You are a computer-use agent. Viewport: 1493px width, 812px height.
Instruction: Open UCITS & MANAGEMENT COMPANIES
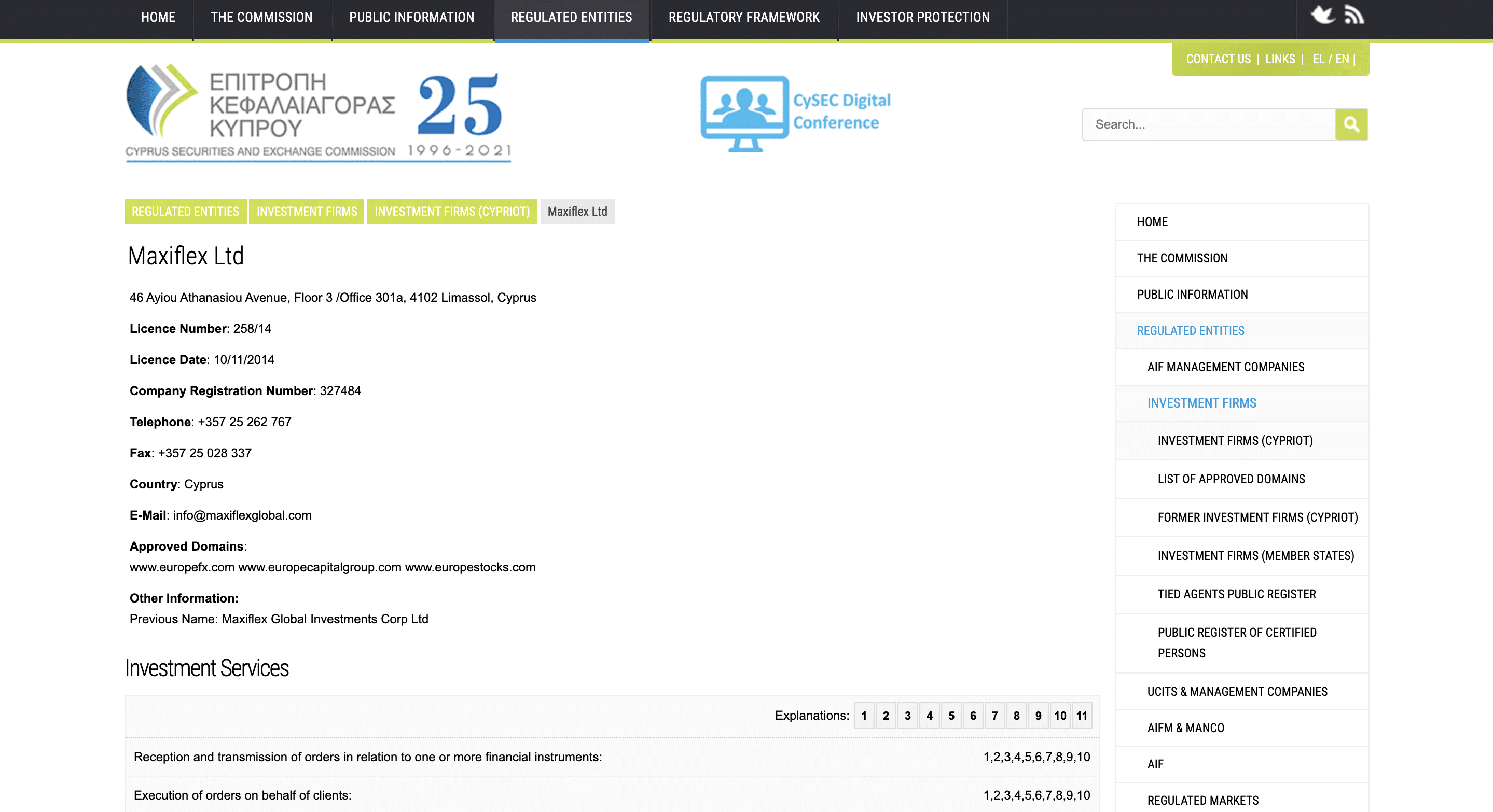pos(1242,692)
